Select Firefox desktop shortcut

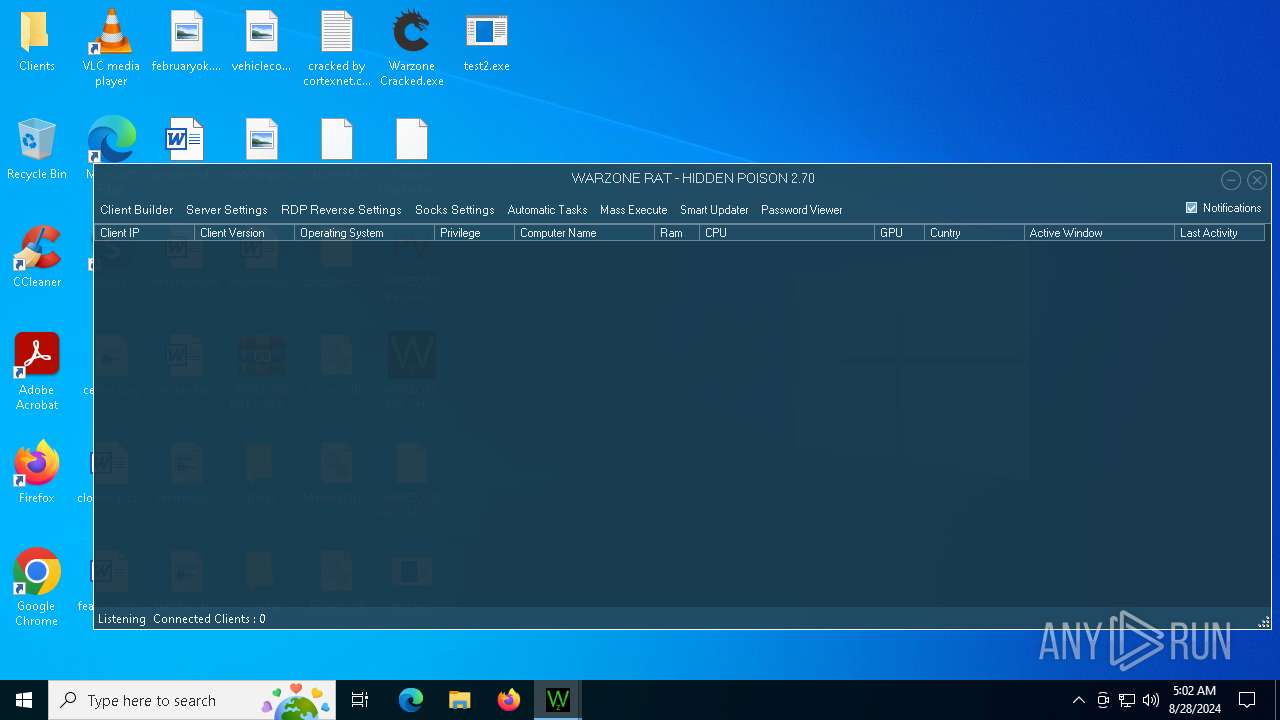(37, 473)
